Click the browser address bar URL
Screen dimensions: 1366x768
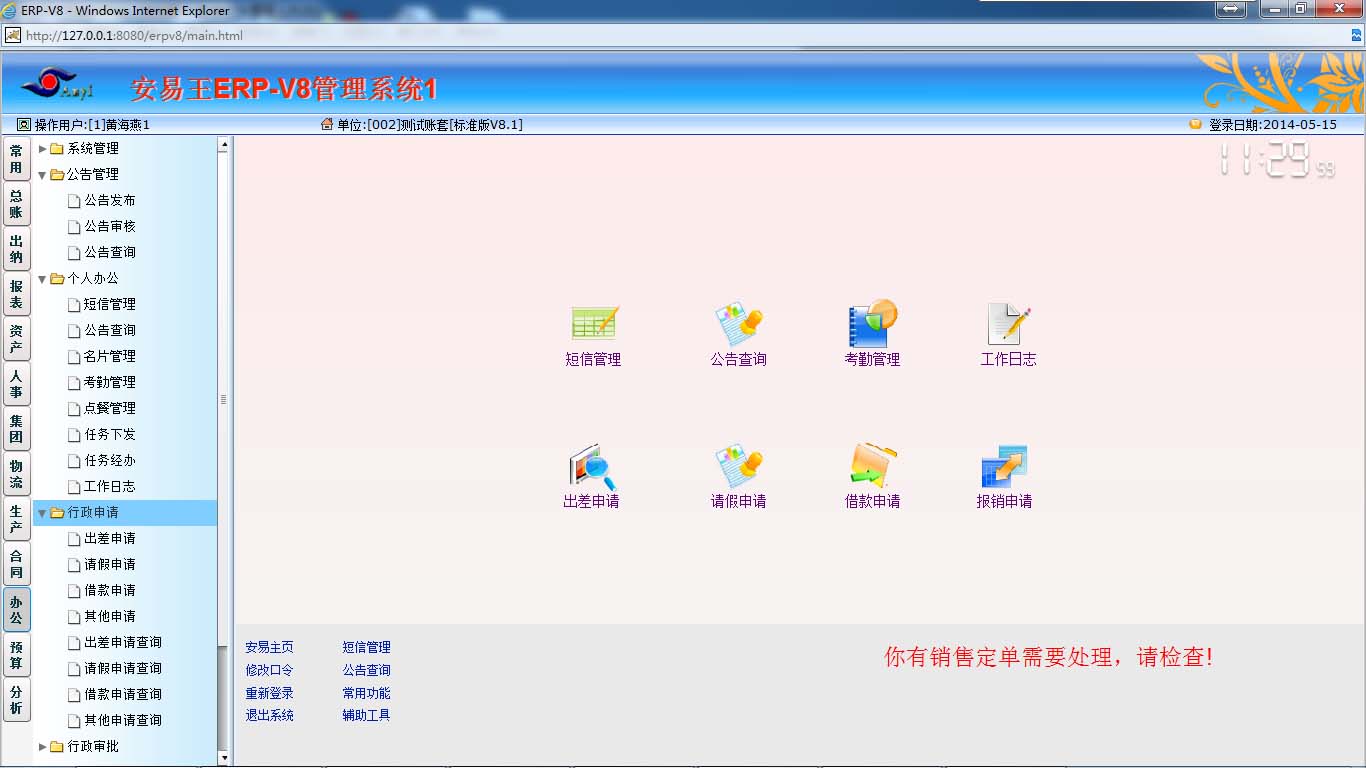(x=134, y=35)
